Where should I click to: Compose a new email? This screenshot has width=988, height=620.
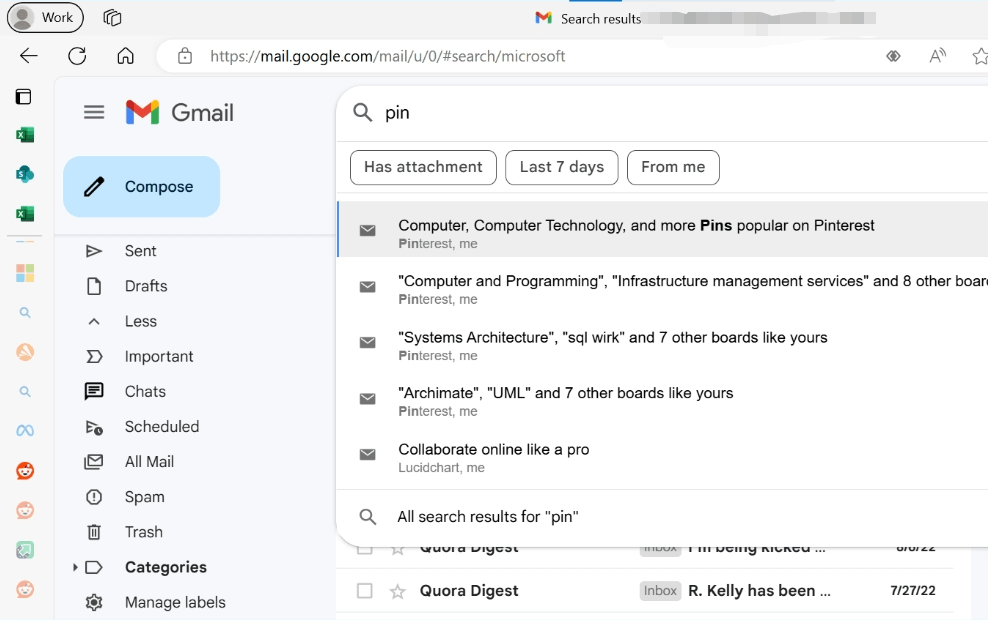[x=141, y=187]
